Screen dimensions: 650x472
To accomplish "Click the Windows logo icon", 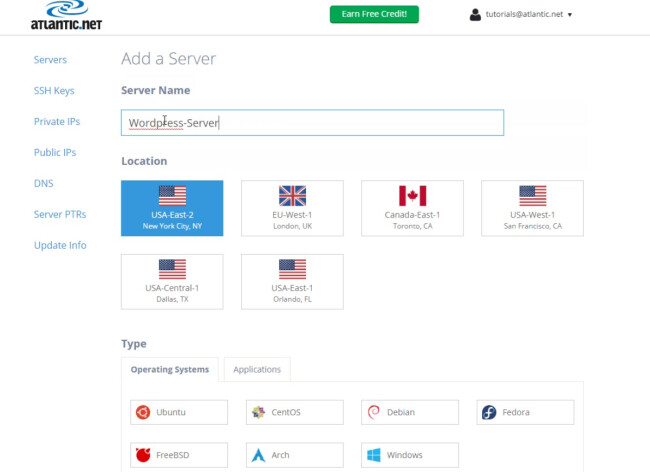I will click(x=374, y=455).
